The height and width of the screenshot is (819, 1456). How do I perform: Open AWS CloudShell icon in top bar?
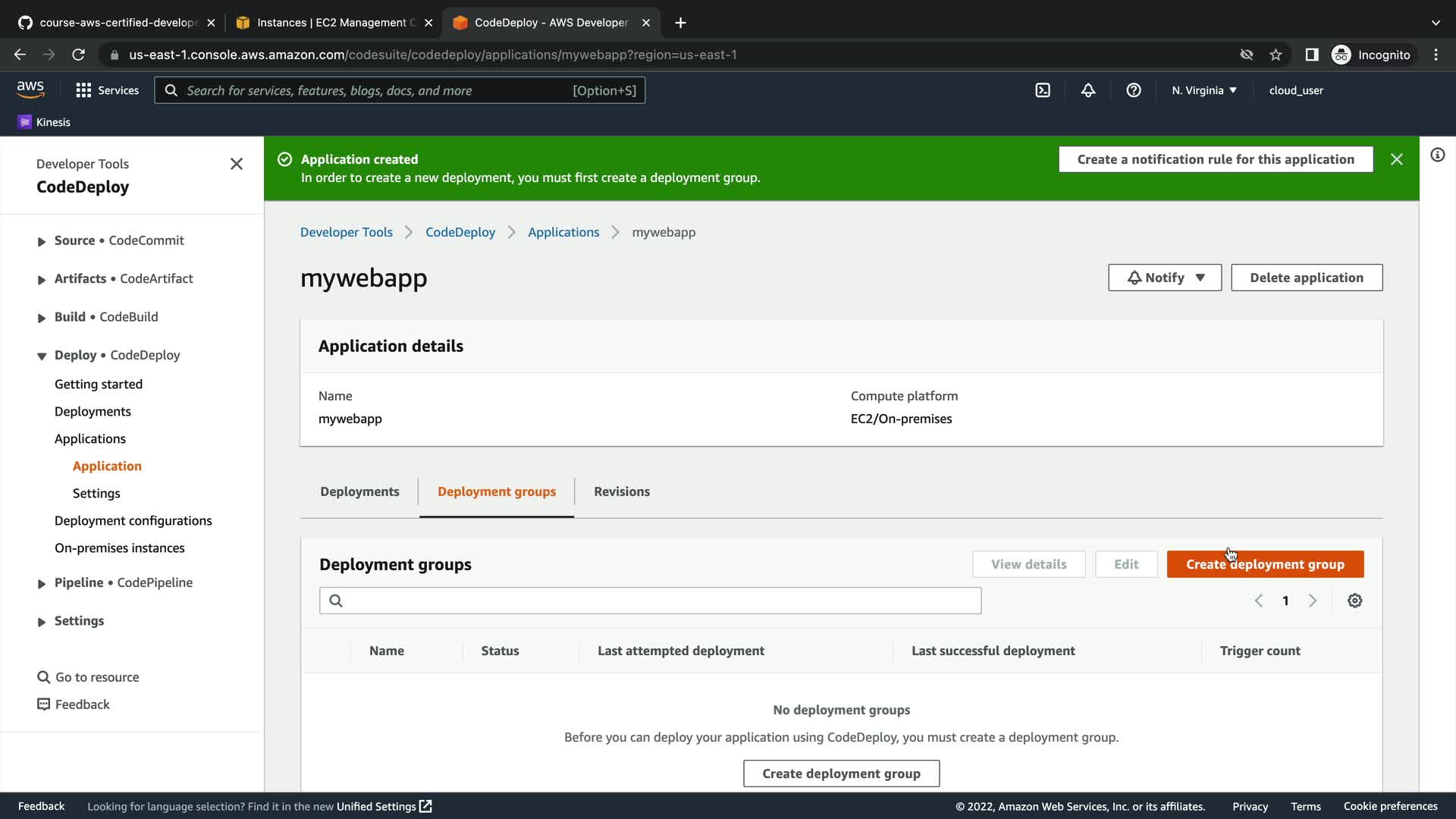click(x=1043, y=90)
